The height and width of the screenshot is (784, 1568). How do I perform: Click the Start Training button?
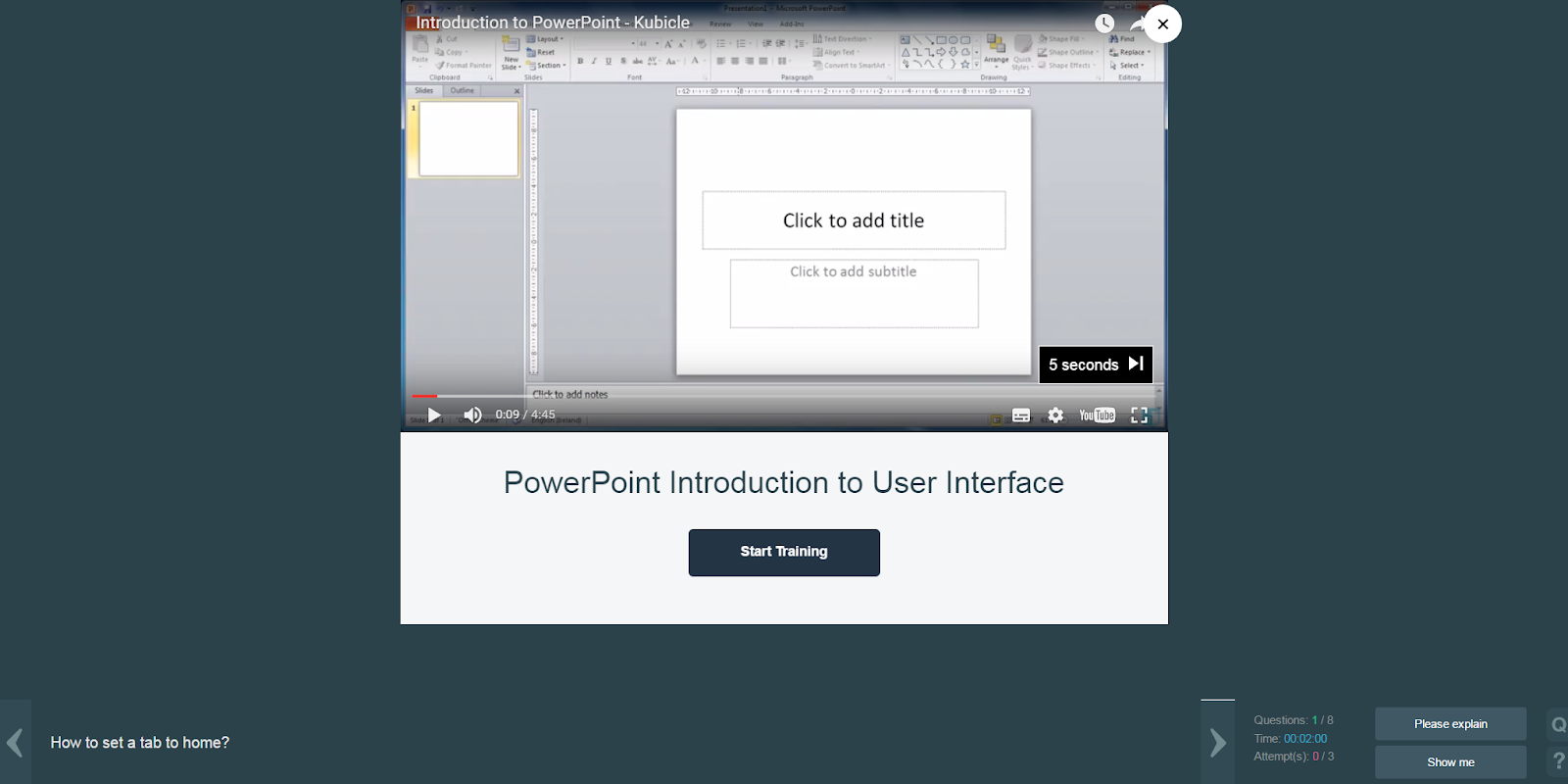pyautogui.click(x=784, y=553)
